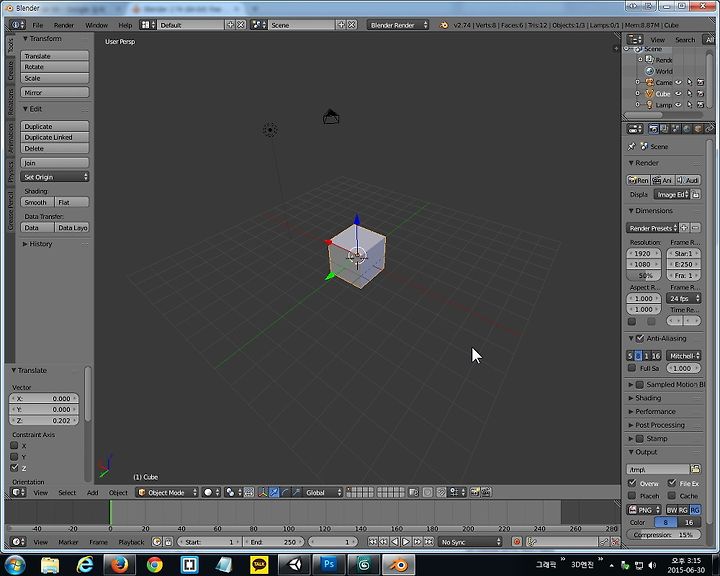Click the timeline auto keyframe record button

(x=517, y=542)
